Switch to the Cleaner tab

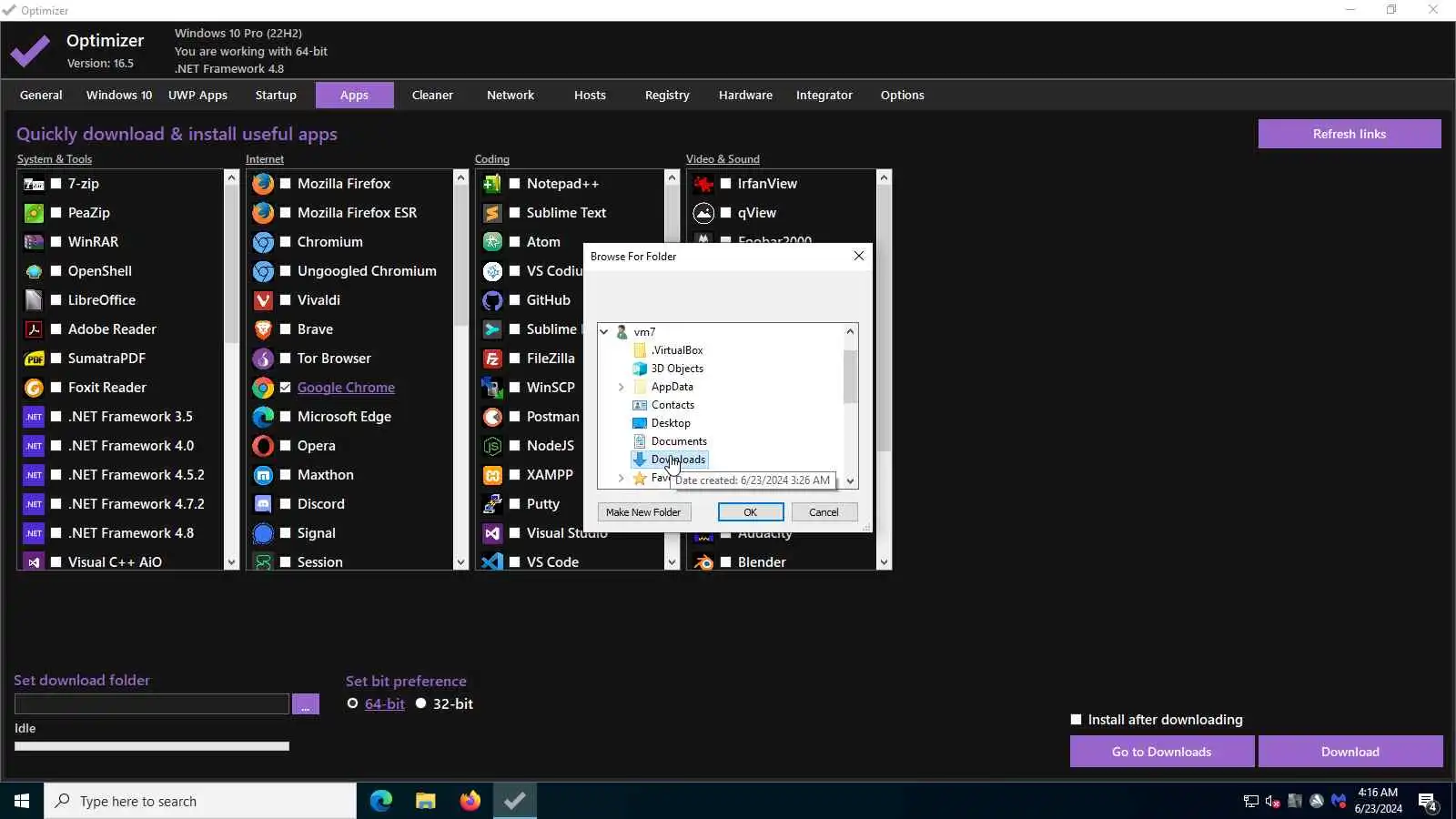point(432,95)
